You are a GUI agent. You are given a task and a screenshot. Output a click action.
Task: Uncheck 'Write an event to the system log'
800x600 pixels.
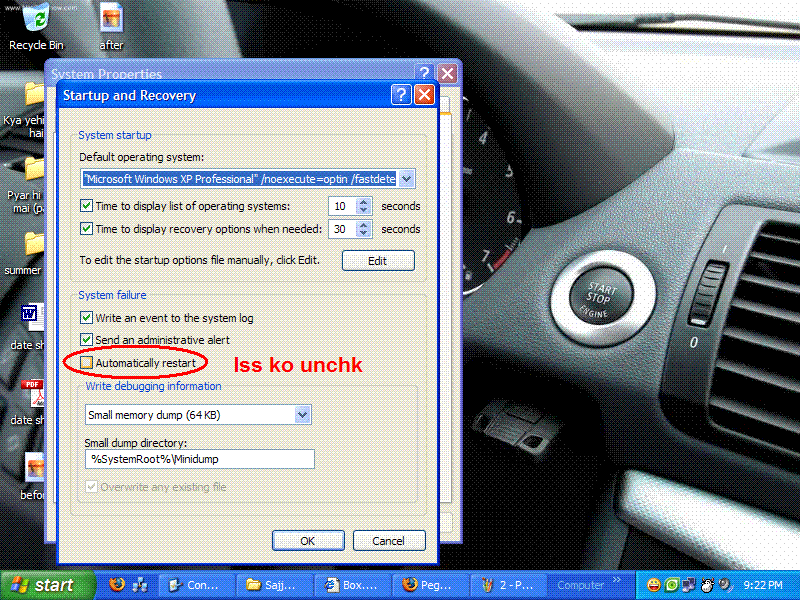click(x=87, y=318)
